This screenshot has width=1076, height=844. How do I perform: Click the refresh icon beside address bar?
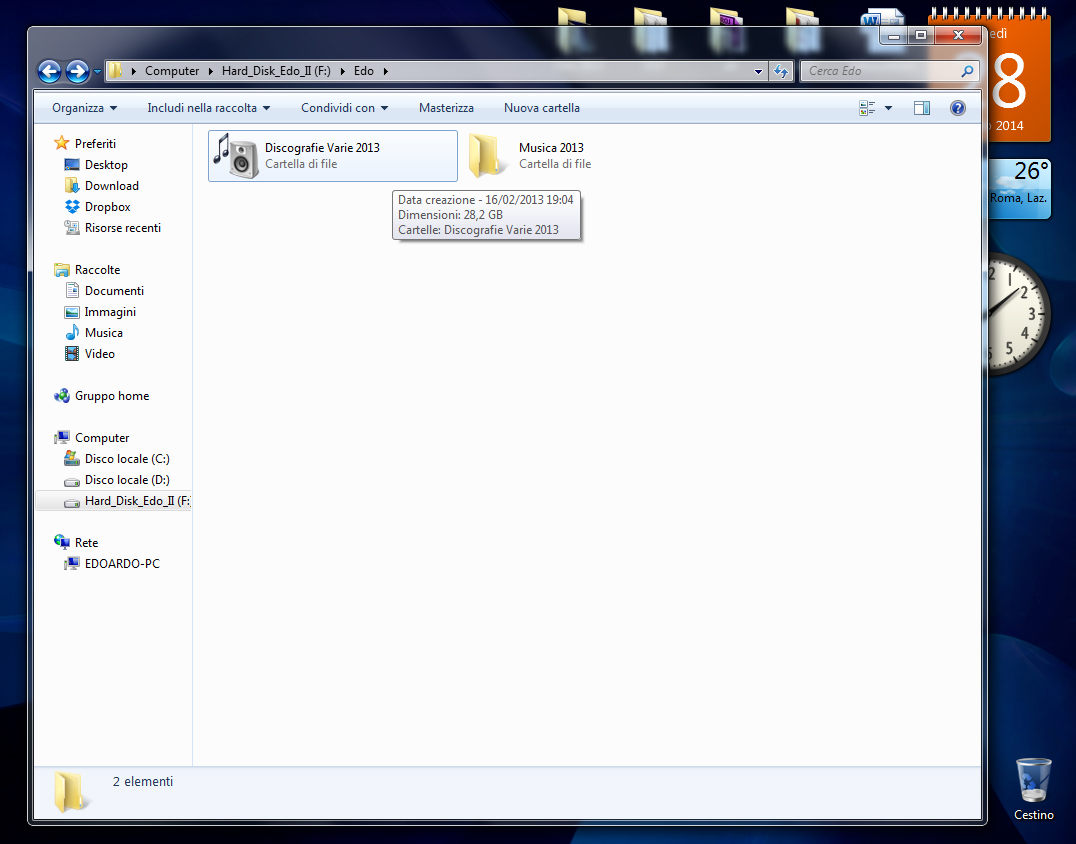click(782, 71)
